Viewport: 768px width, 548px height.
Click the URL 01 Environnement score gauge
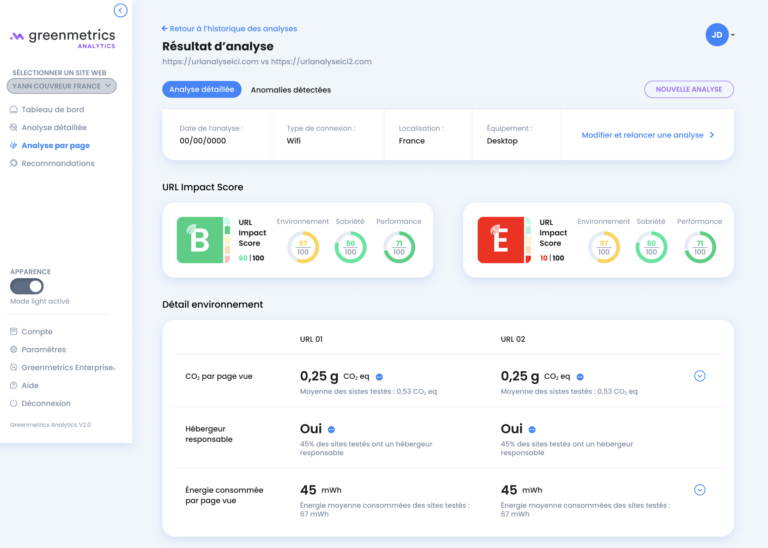tap(303, 247)
